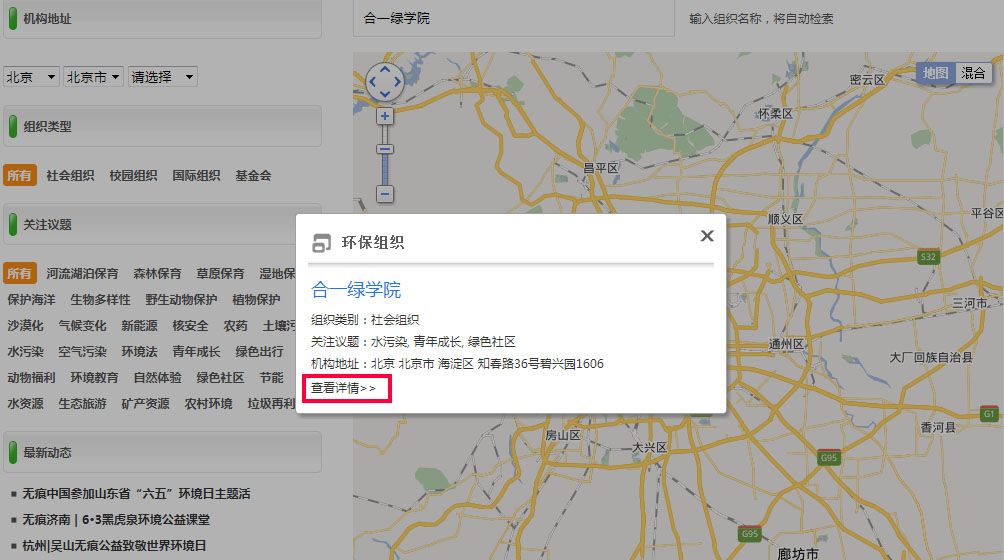Filter by 气候变化 topic

(82, 326)
